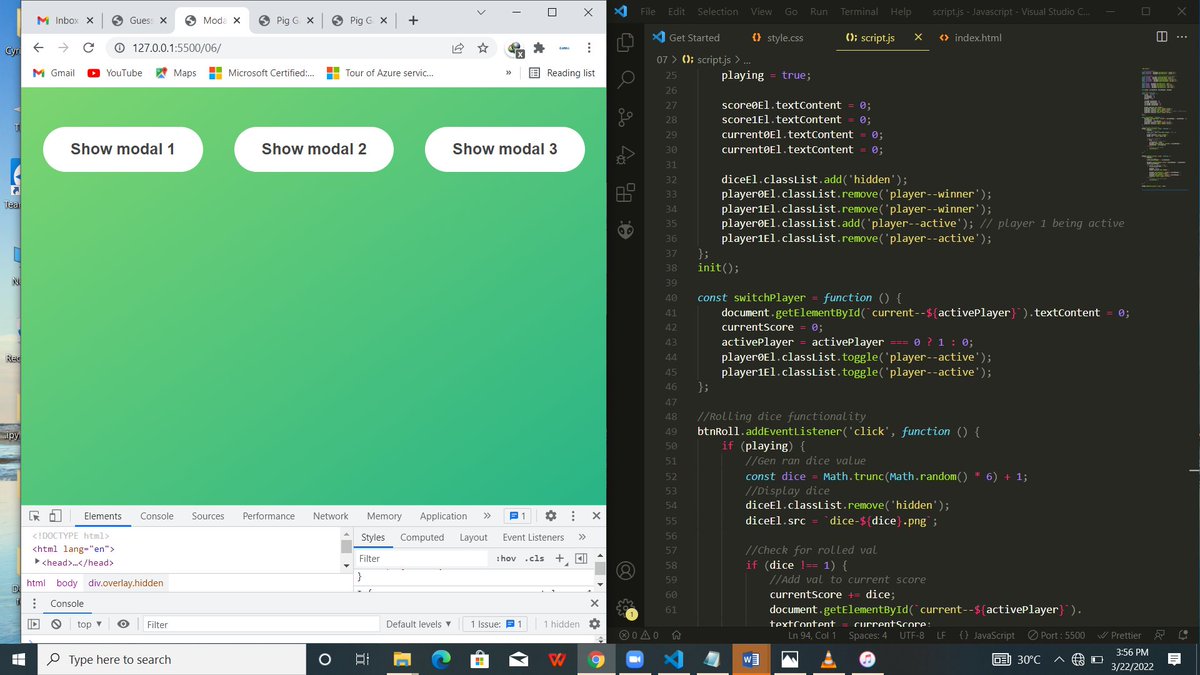Open the style.css editor tab

point(783,37)
